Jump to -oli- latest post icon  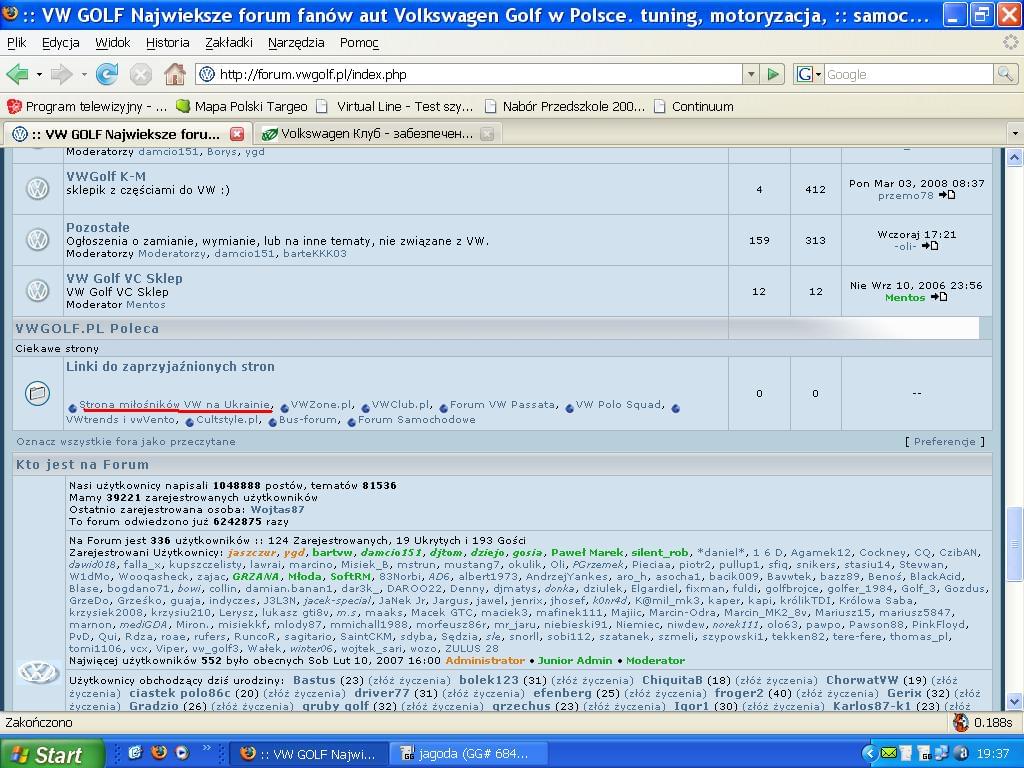[x=930, y=246]
